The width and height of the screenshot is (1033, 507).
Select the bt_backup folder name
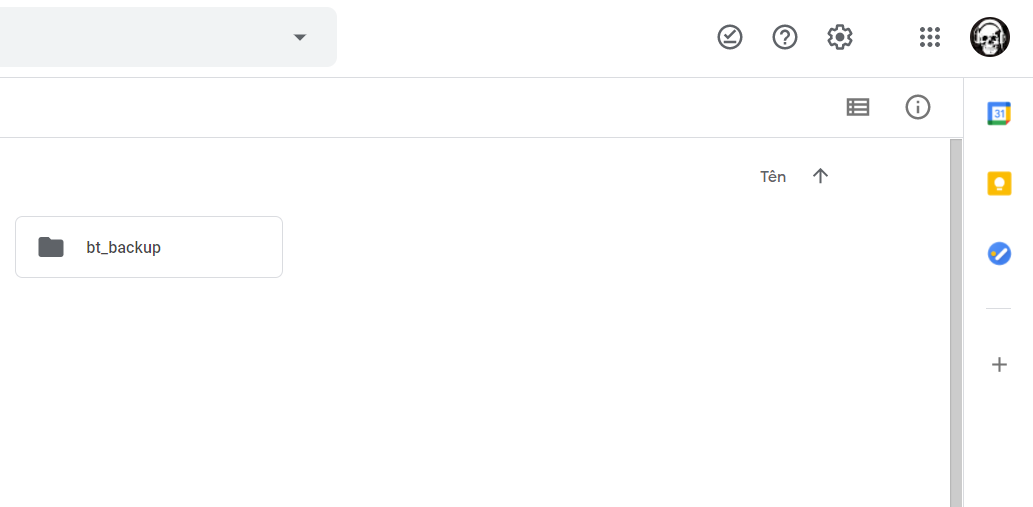tap(123, 247)
